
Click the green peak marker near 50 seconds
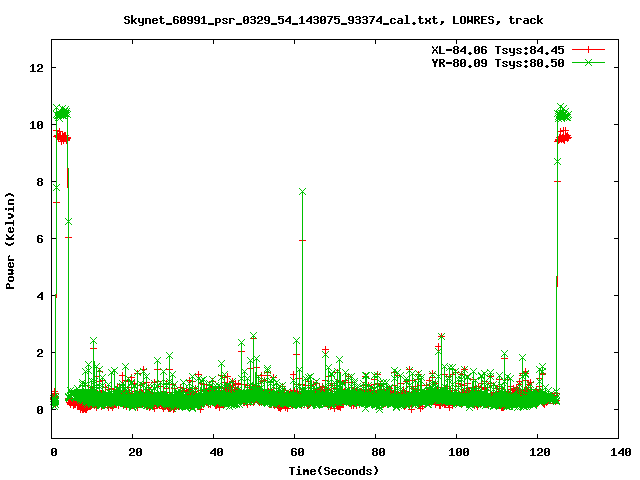[254, 336]
